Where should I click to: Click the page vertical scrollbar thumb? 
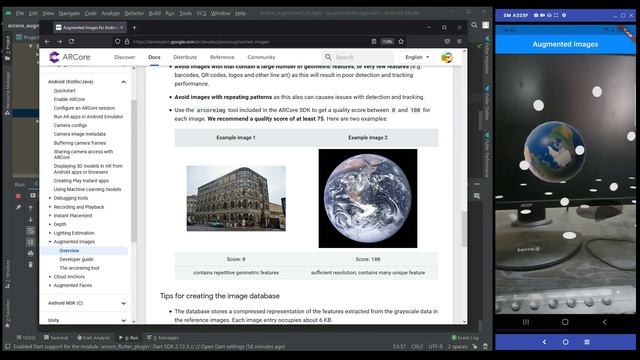pos(464,229)
